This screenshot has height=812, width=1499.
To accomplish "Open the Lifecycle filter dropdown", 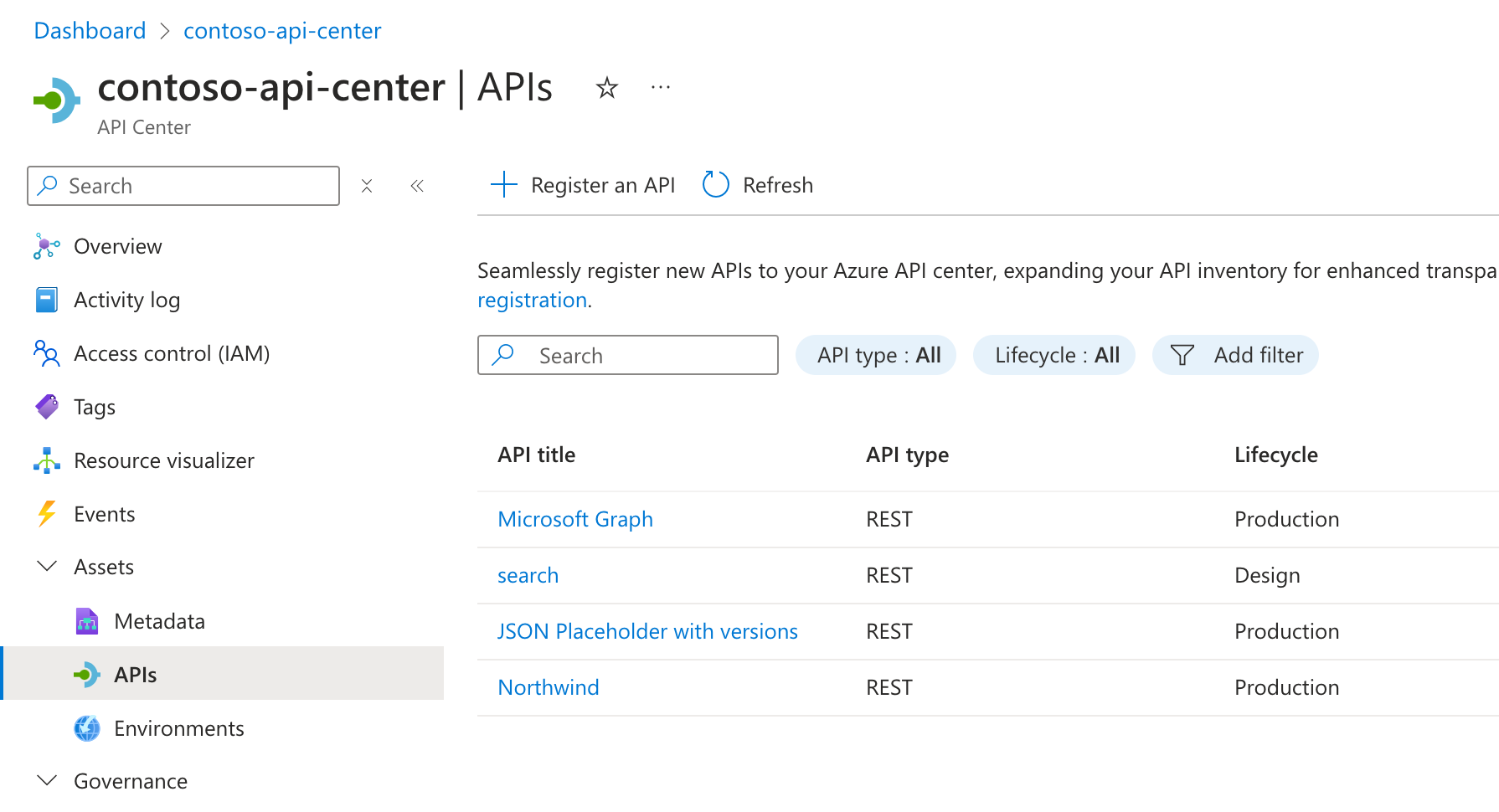I will (1053, 354).
